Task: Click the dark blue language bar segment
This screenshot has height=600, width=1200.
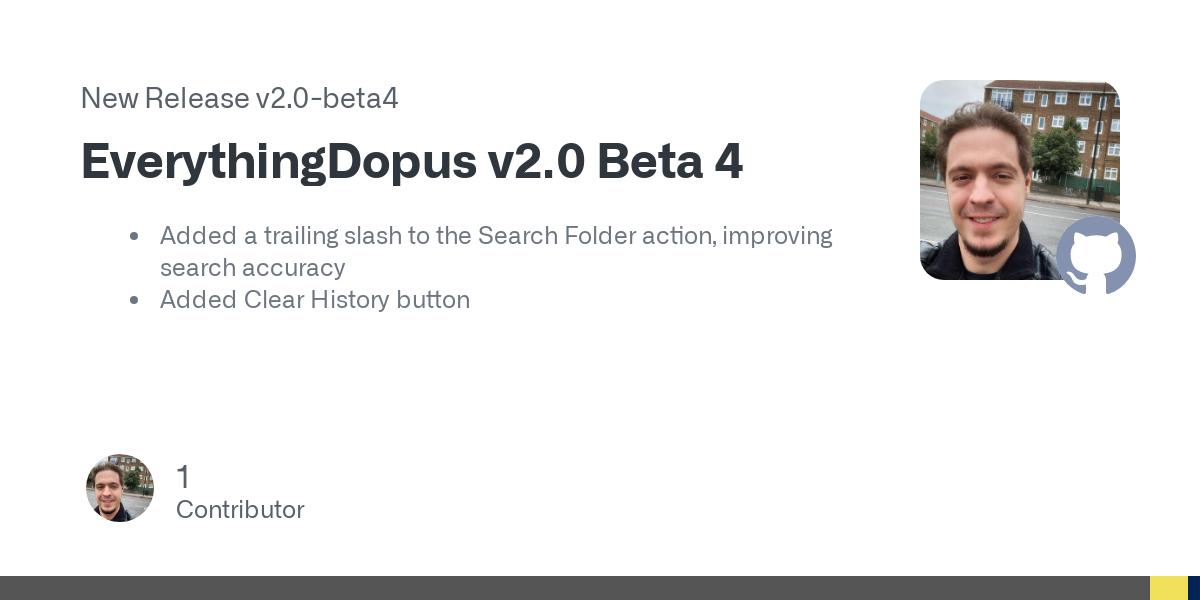Action: pos(1194,588)
